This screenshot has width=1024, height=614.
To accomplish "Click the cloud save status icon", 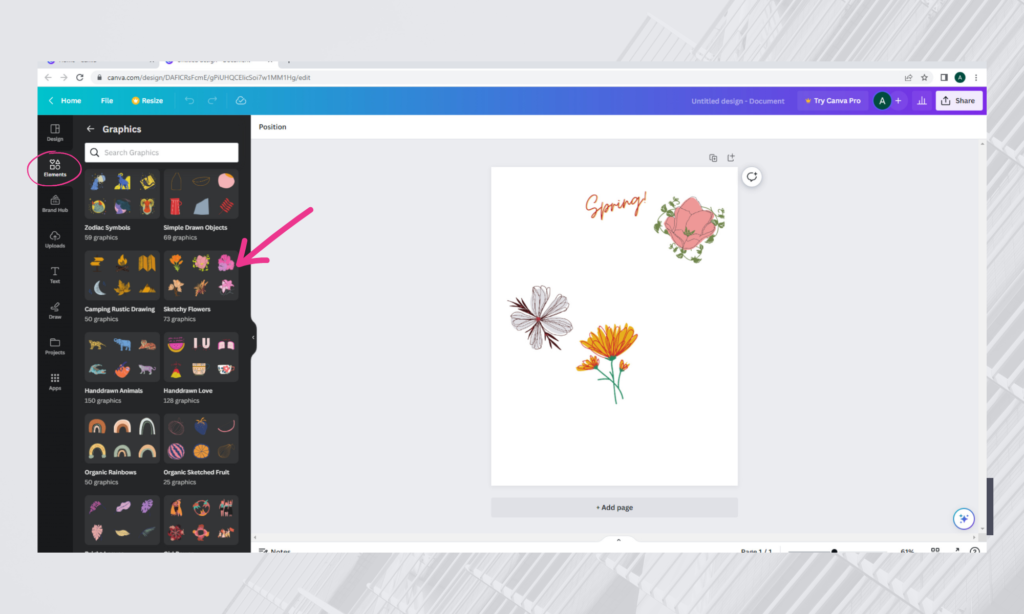I will 240,101.
